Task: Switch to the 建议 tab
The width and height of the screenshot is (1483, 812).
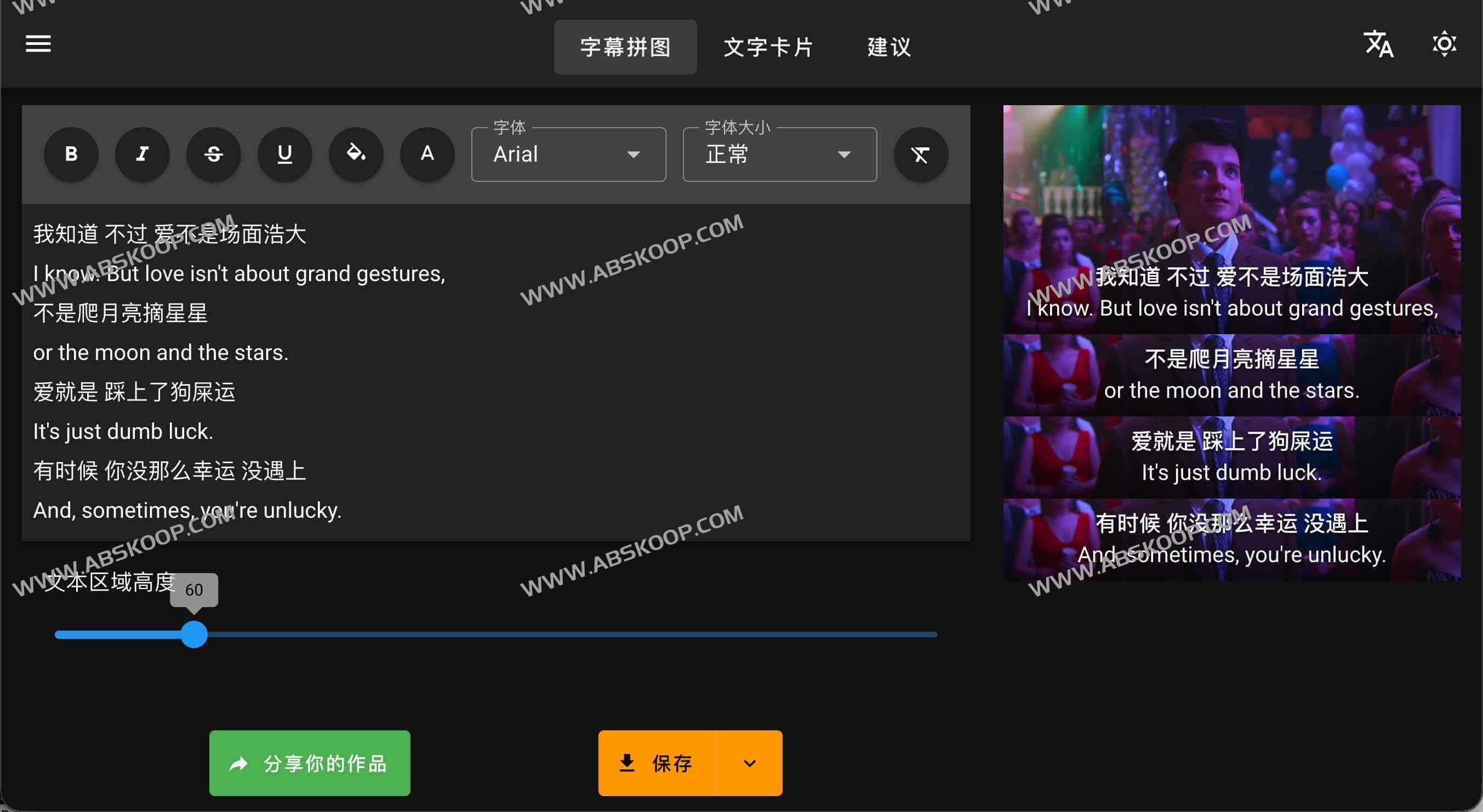Action: [x=889, y=47]
